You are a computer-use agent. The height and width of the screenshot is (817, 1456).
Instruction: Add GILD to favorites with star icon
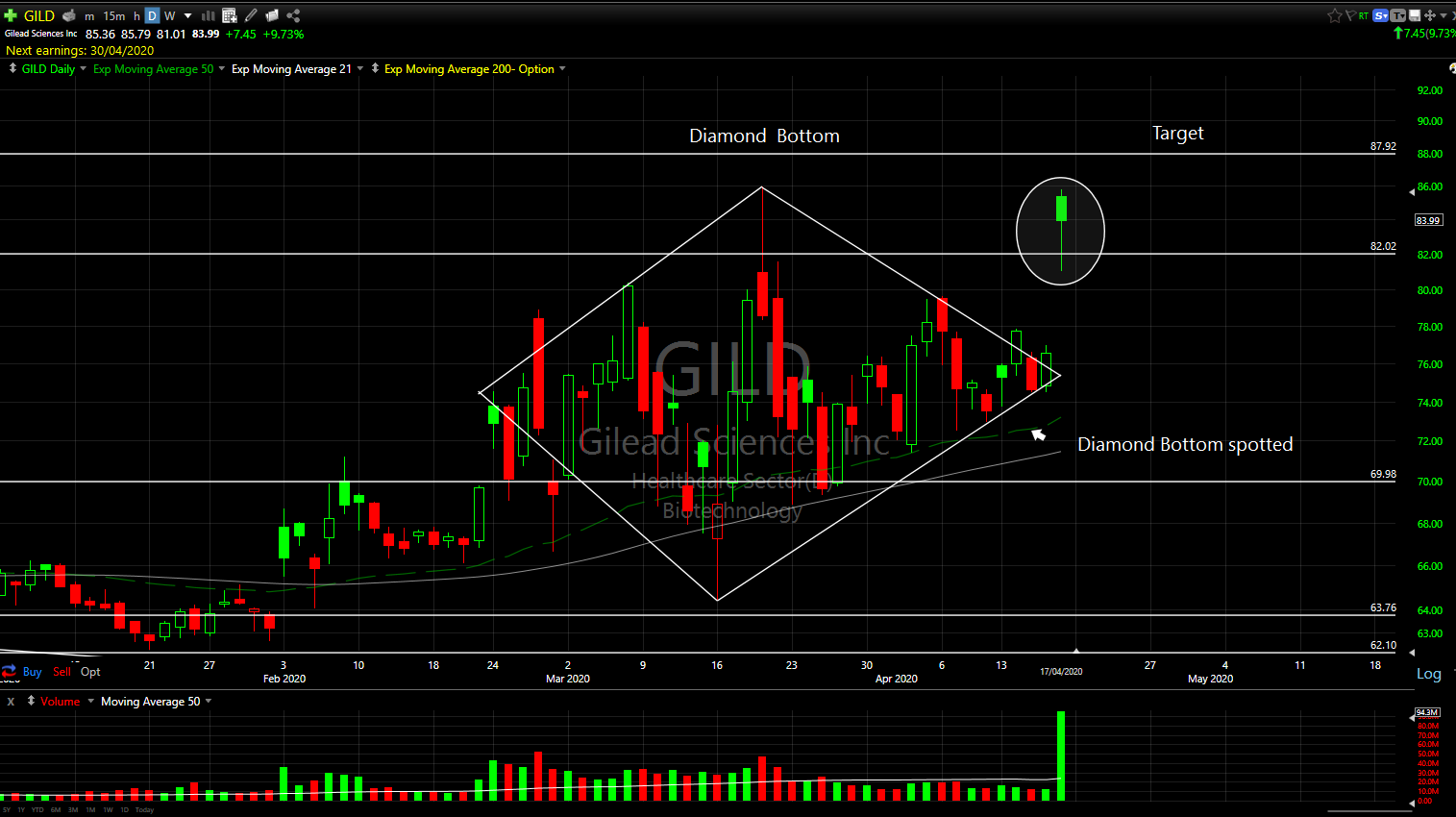(x=1335, y=15)
